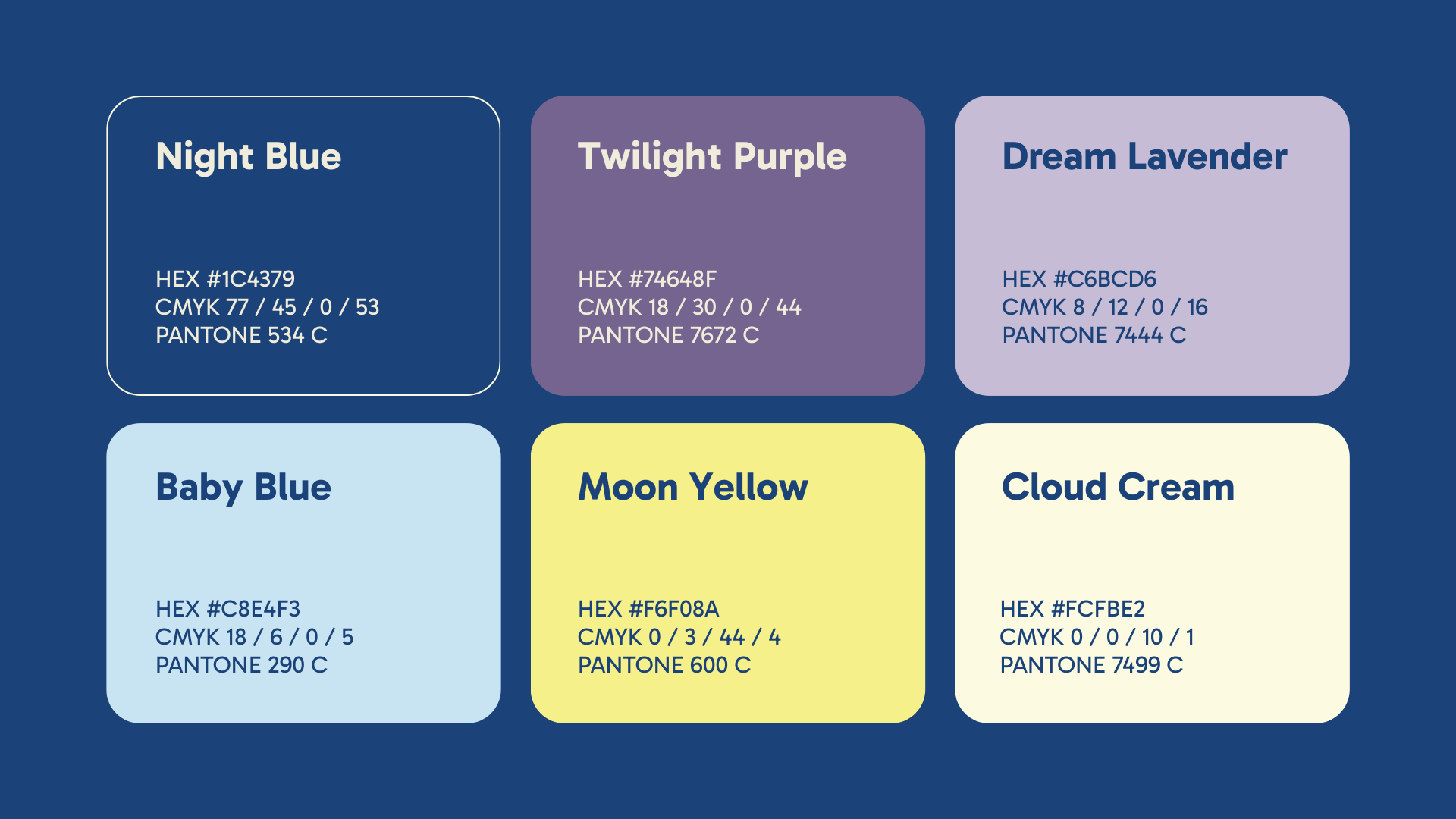Viewport: 1456px width, 819px height.
Task: Select the Dream Lavender color card
Action: [1153, 245]
